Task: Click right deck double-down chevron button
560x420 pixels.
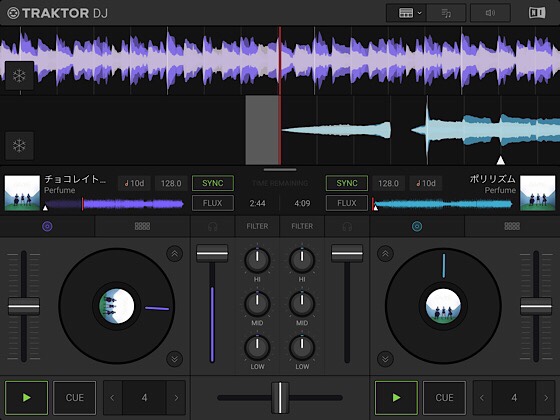Action: pos(385,359)
